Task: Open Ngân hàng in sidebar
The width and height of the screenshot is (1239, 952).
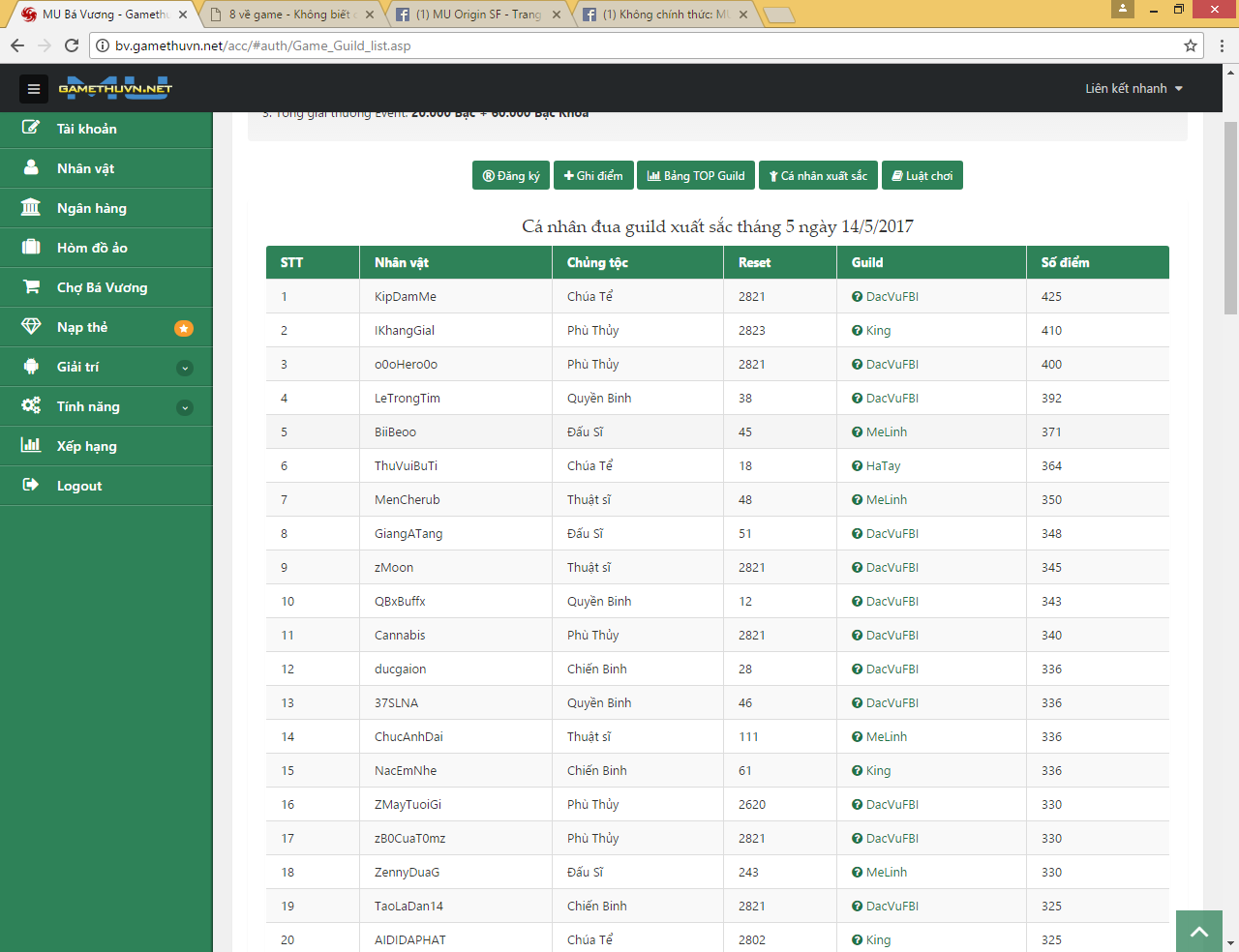Action: pyautogui.click(x=106, y=208)
